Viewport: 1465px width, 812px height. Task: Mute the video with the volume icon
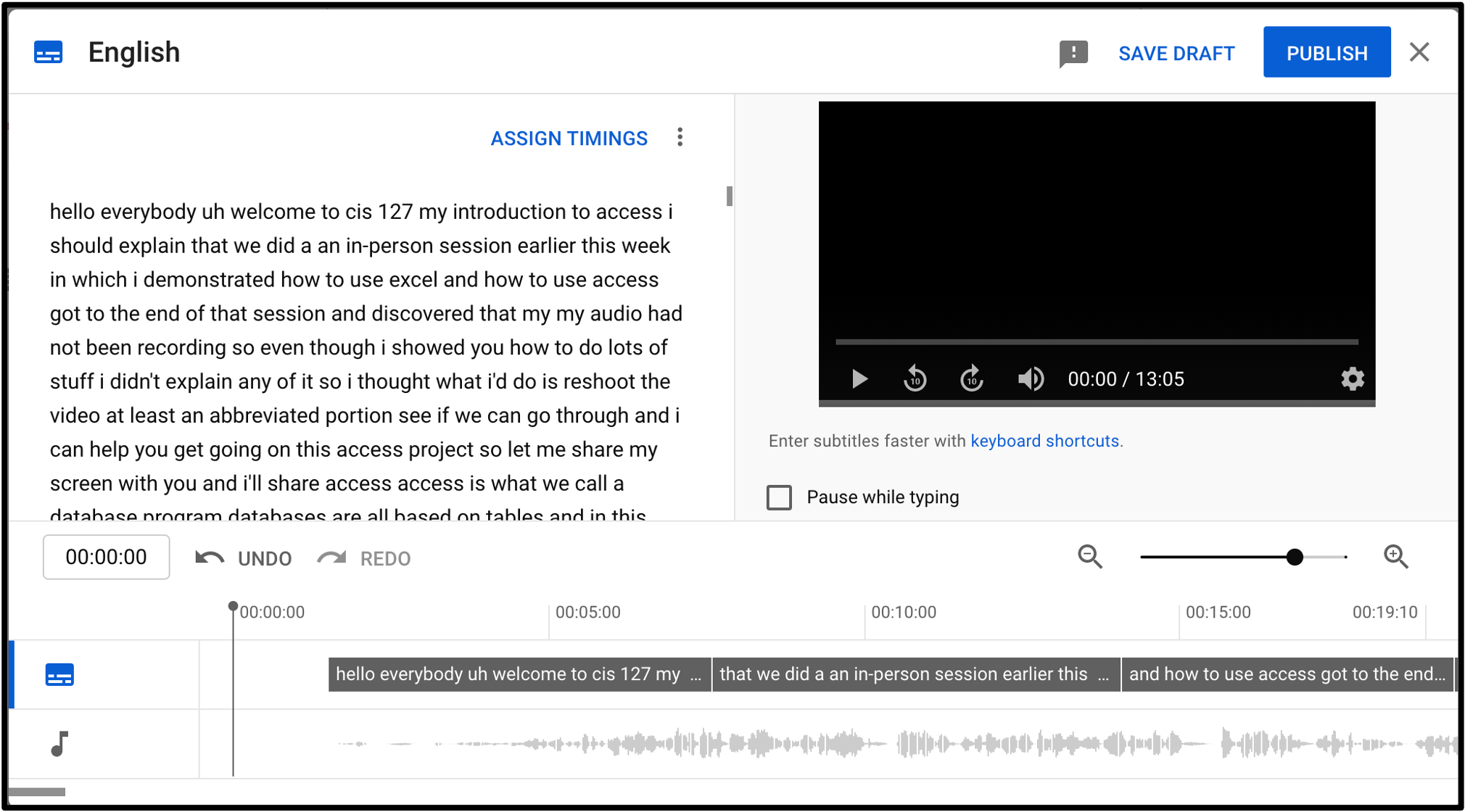1030,378
